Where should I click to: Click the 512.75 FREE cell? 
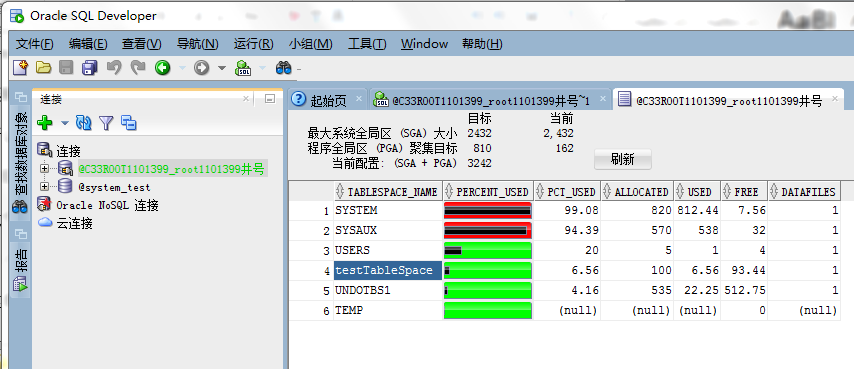click(x=744, y=291)
